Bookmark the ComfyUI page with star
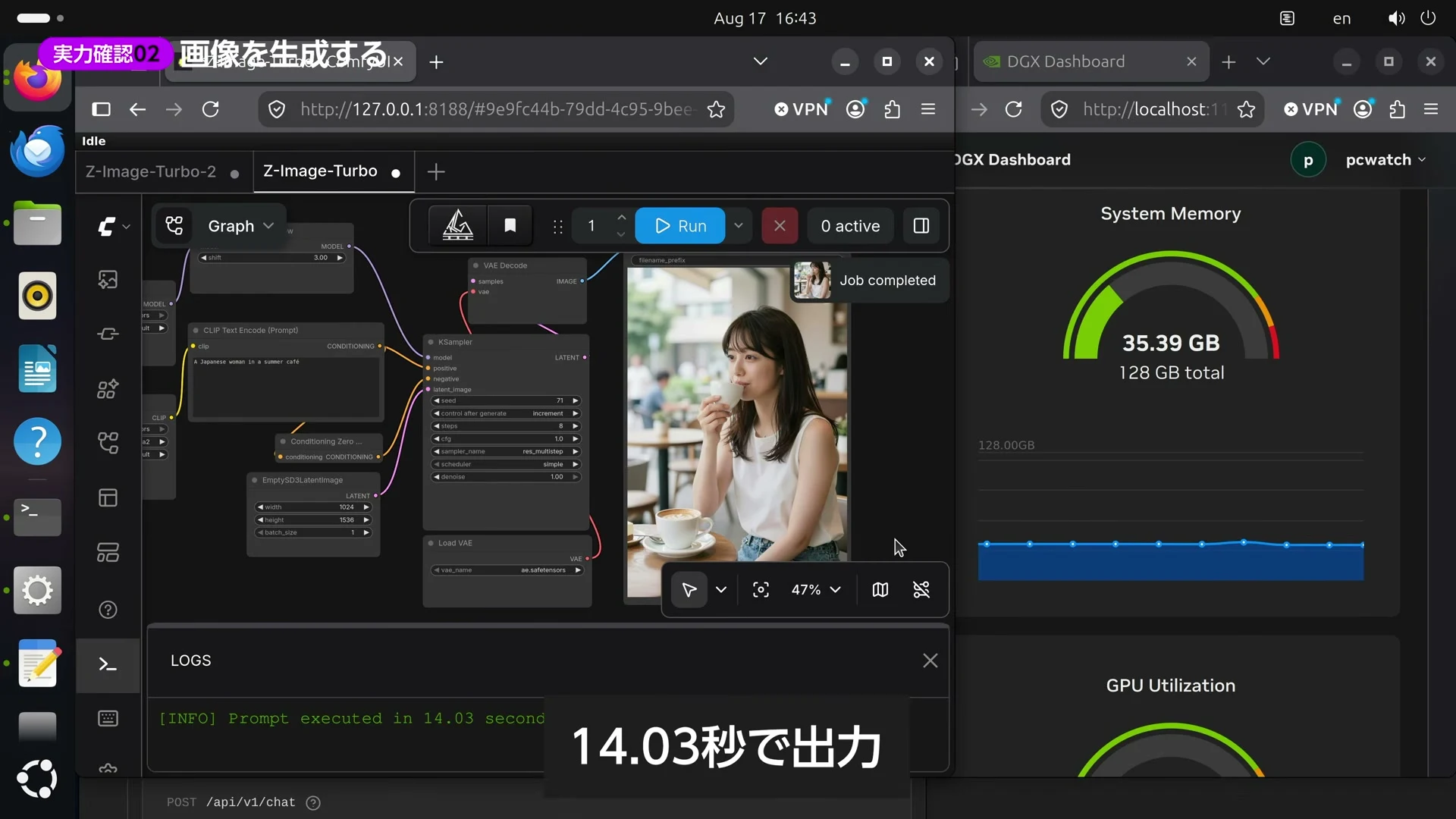Viewport: 1456px width, 819px height. coord(716,110)
